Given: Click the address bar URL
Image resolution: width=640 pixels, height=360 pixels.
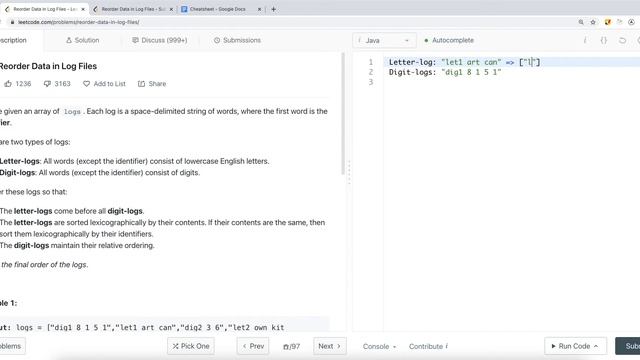Looking at the screenshot, I should (x=78, y=22).
